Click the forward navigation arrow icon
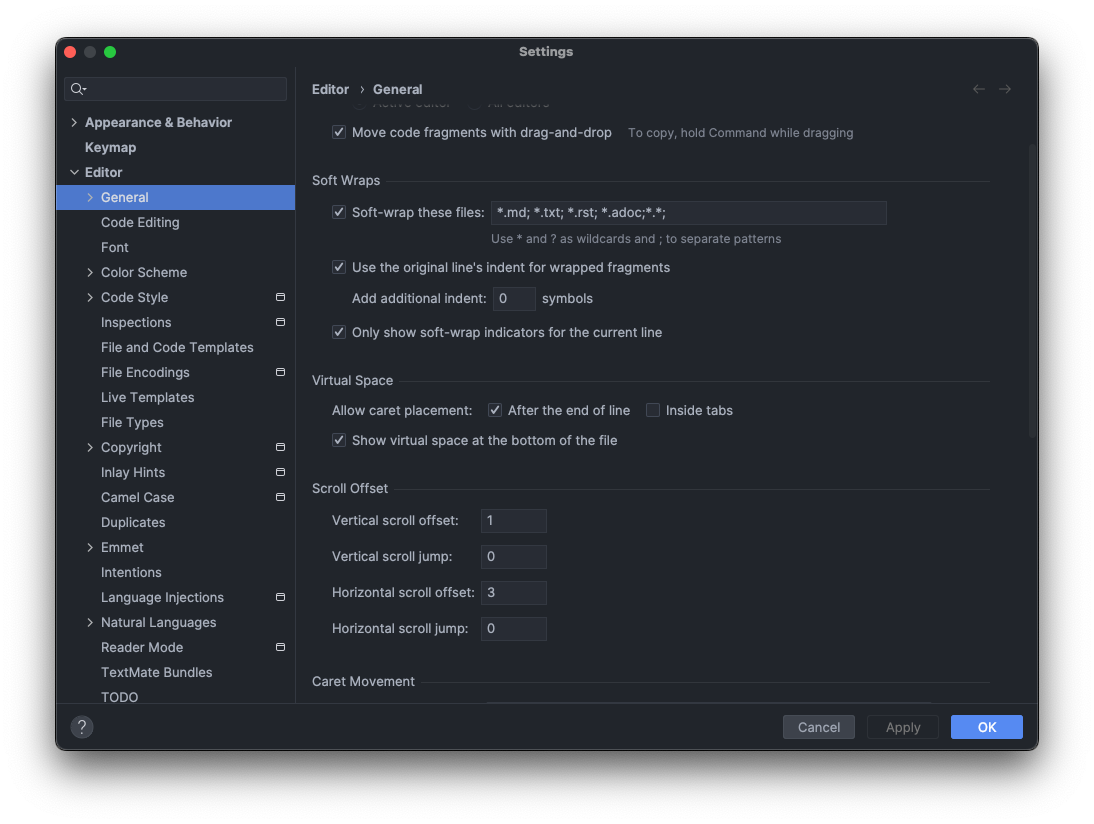 [1005, 89]
